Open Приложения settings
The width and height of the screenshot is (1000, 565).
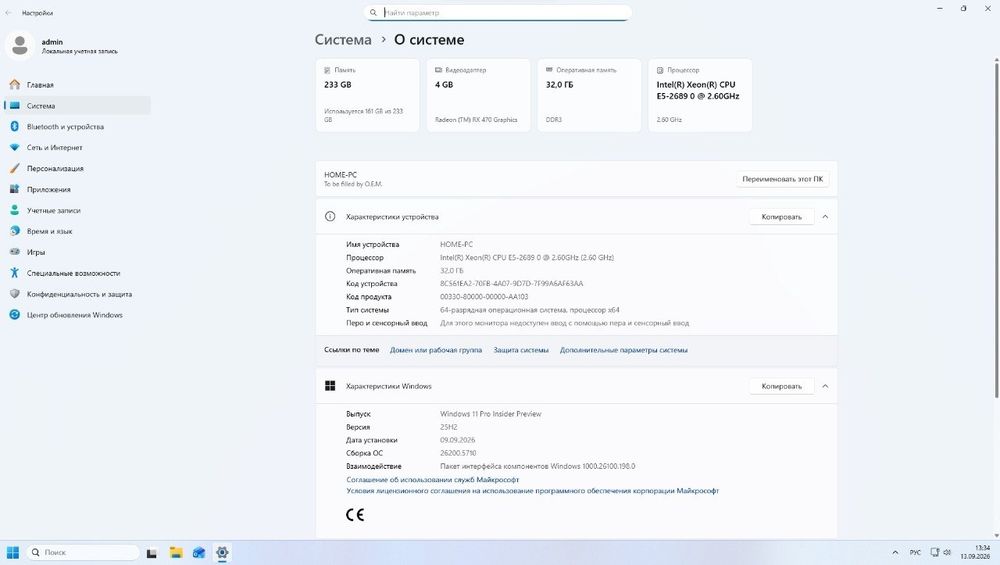click(77, 189)
